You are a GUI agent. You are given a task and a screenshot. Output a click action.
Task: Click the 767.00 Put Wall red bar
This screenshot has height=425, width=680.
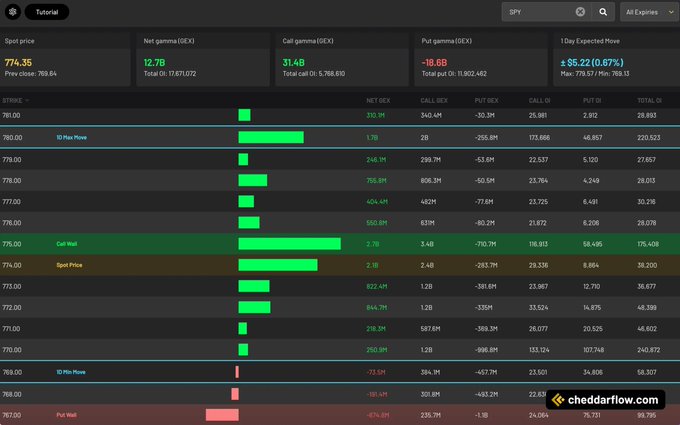(222, 415)
